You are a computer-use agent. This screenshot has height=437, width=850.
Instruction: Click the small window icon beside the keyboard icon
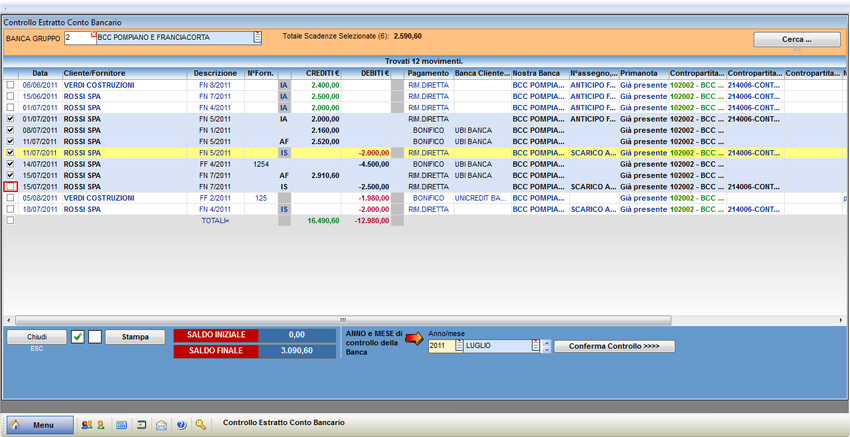(141, 425)
